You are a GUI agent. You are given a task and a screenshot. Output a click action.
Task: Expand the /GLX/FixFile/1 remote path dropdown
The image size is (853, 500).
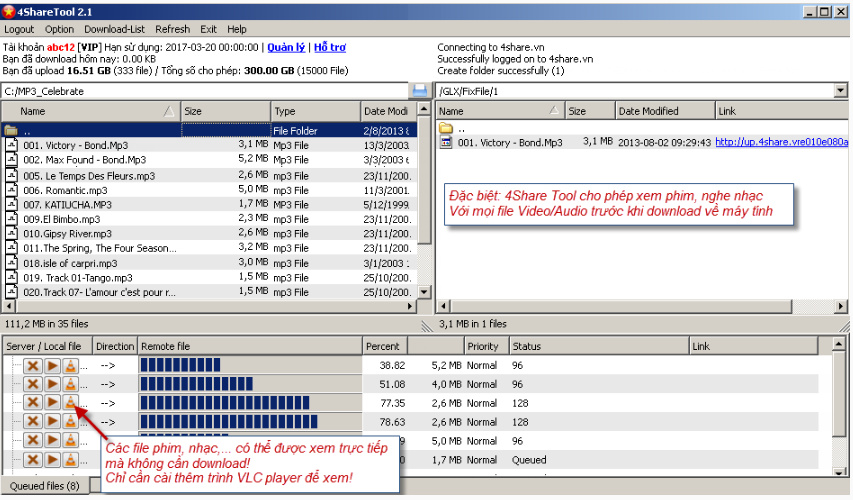(x=840, y=91)
